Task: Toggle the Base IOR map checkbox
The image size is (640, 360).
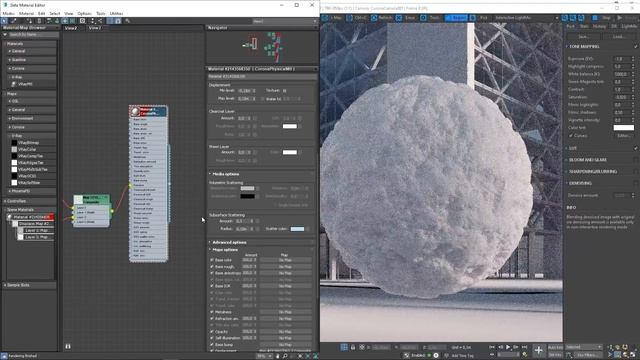Action: 212,286
